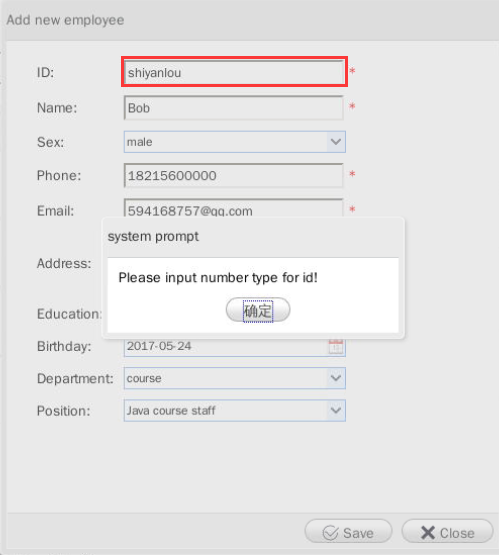
Task: Click the Address label
Action: click(64, 263)
